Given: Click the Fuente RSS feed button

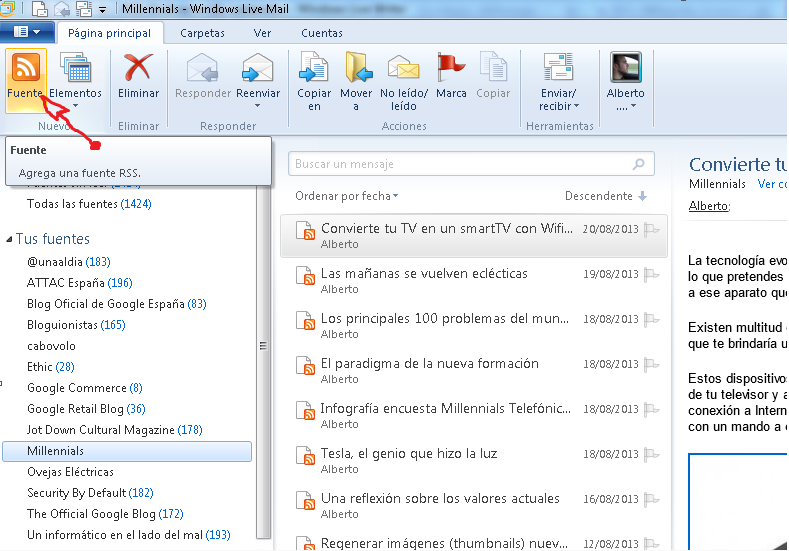Looking at the screenshot, I should (26, 81).
